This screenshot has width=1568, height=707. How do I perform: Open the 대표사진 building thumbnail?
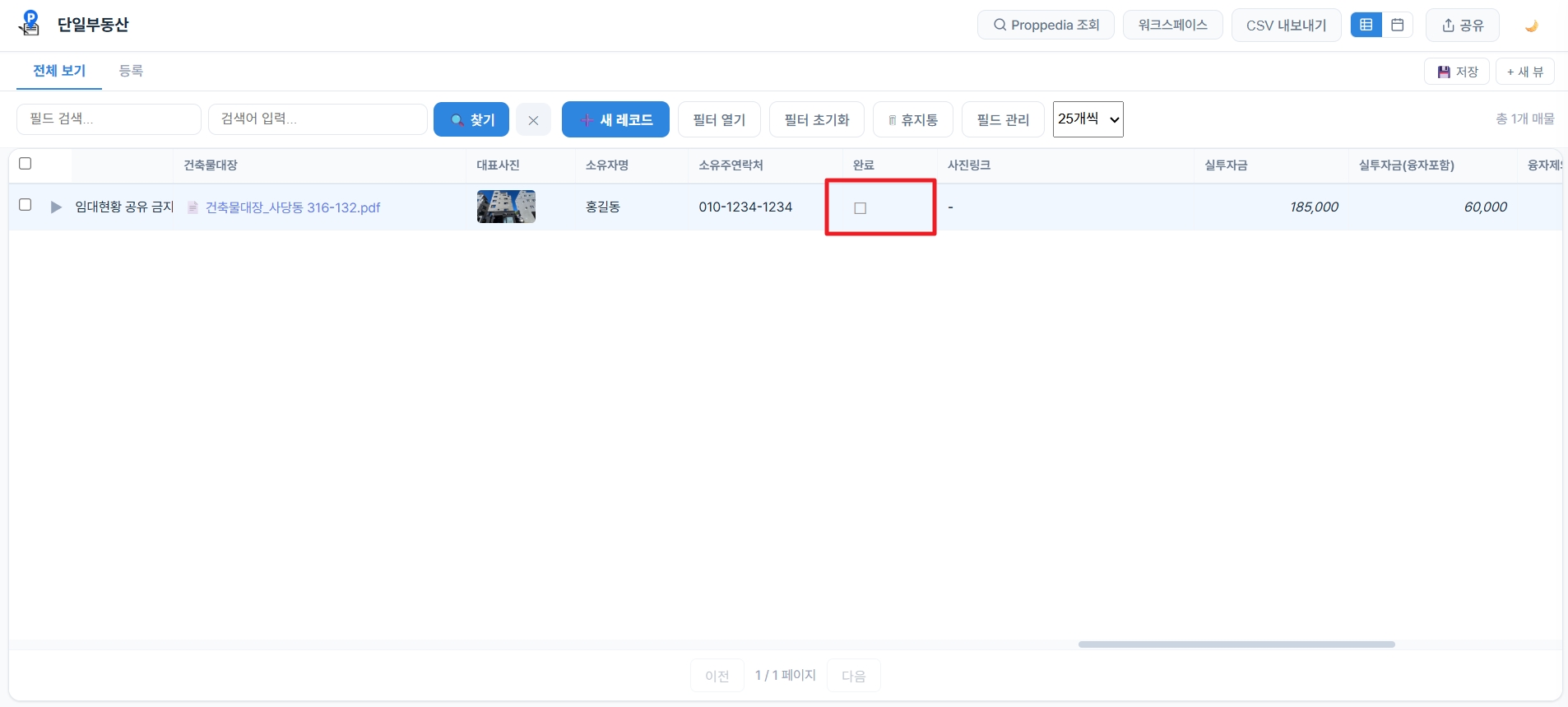(x=506, y=207)
